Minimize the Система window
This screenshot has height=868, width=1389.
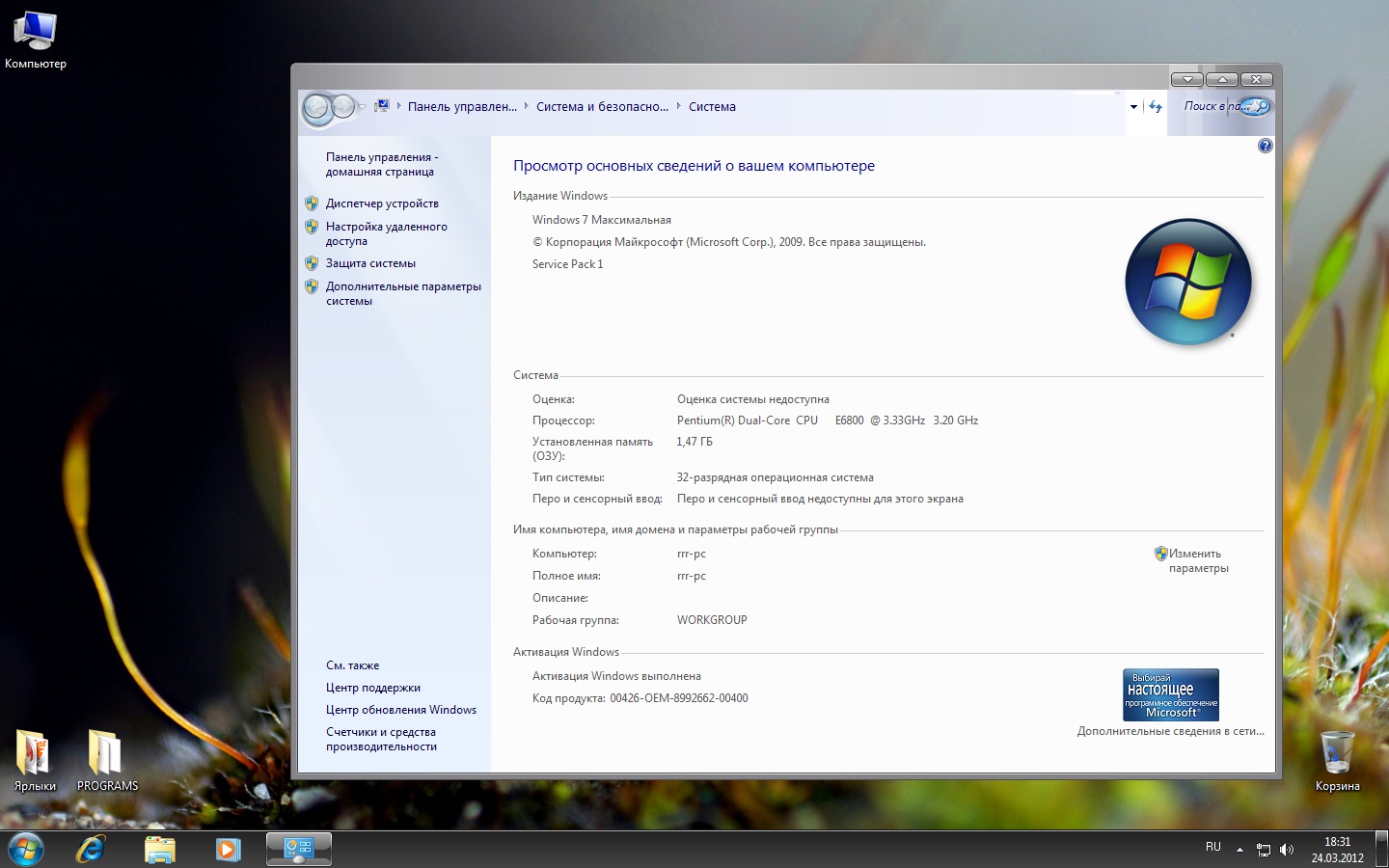click(x=1187, y=79)
